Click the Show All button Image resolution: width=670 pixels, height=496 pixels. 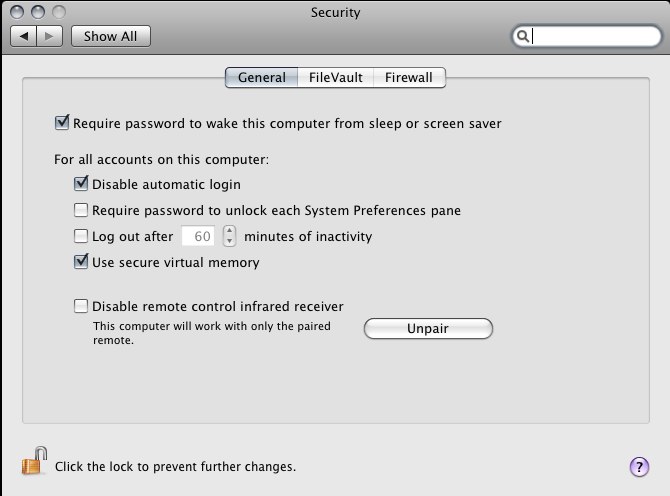point(111,36)
